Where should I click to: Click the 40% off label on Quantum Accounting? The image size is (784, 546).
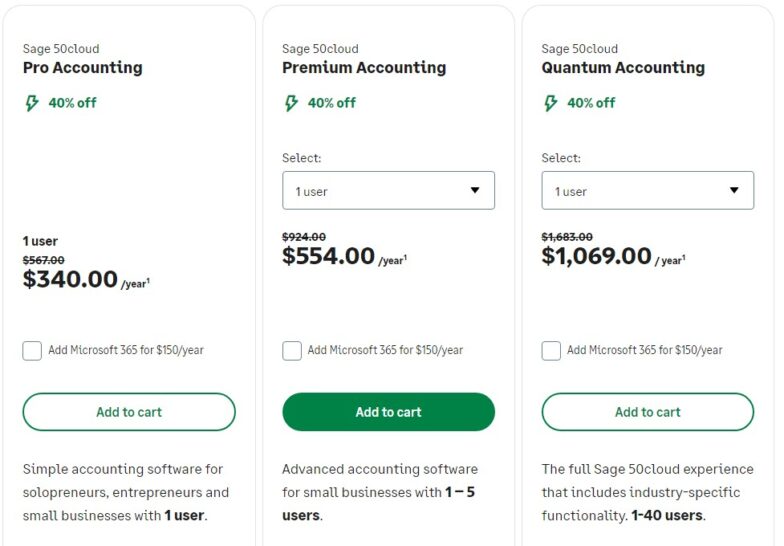(x=591, y=103)
